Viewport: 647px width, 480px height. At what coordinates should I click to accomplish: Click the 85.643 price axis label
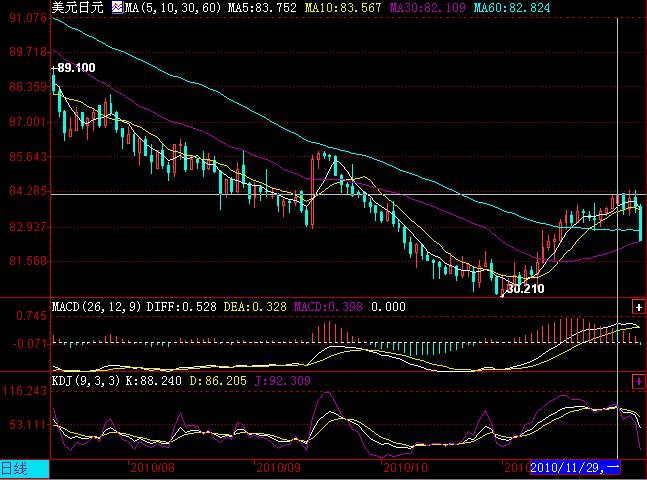[28, 156]
